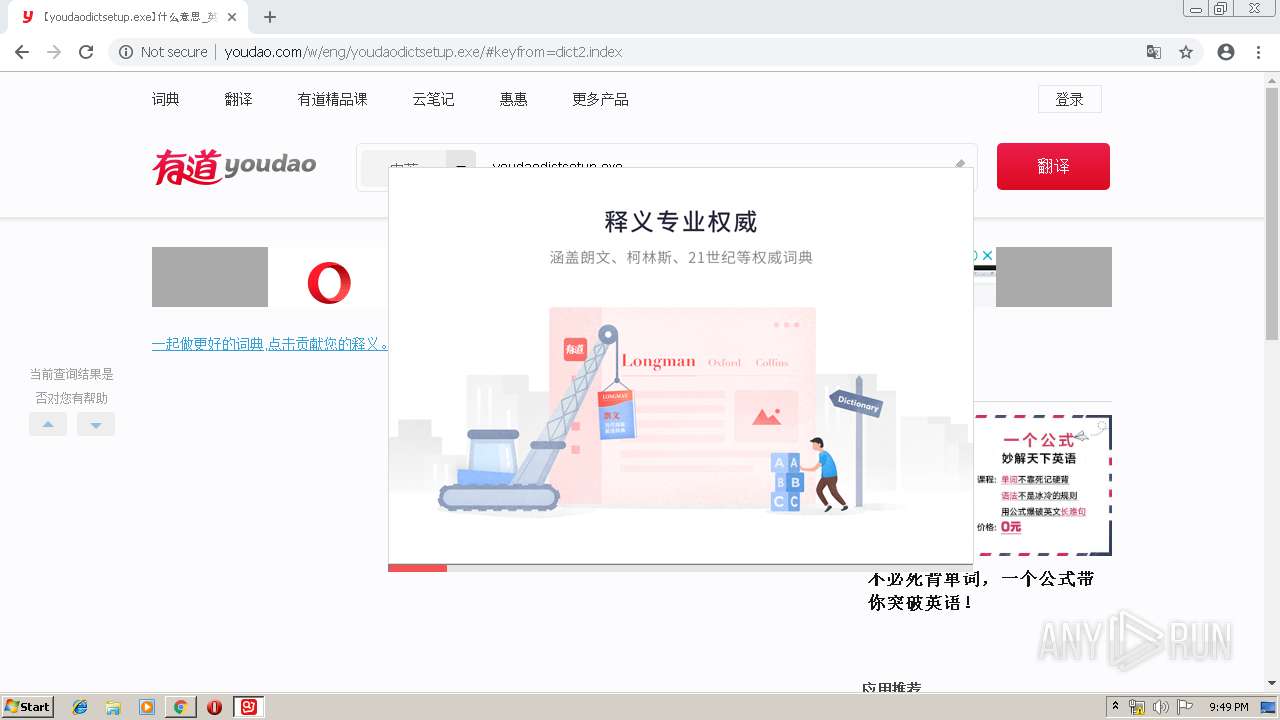This screenshot has height=720, width=1280.
Task: Show hidden system tray icons
Action: pos(1115,707)
